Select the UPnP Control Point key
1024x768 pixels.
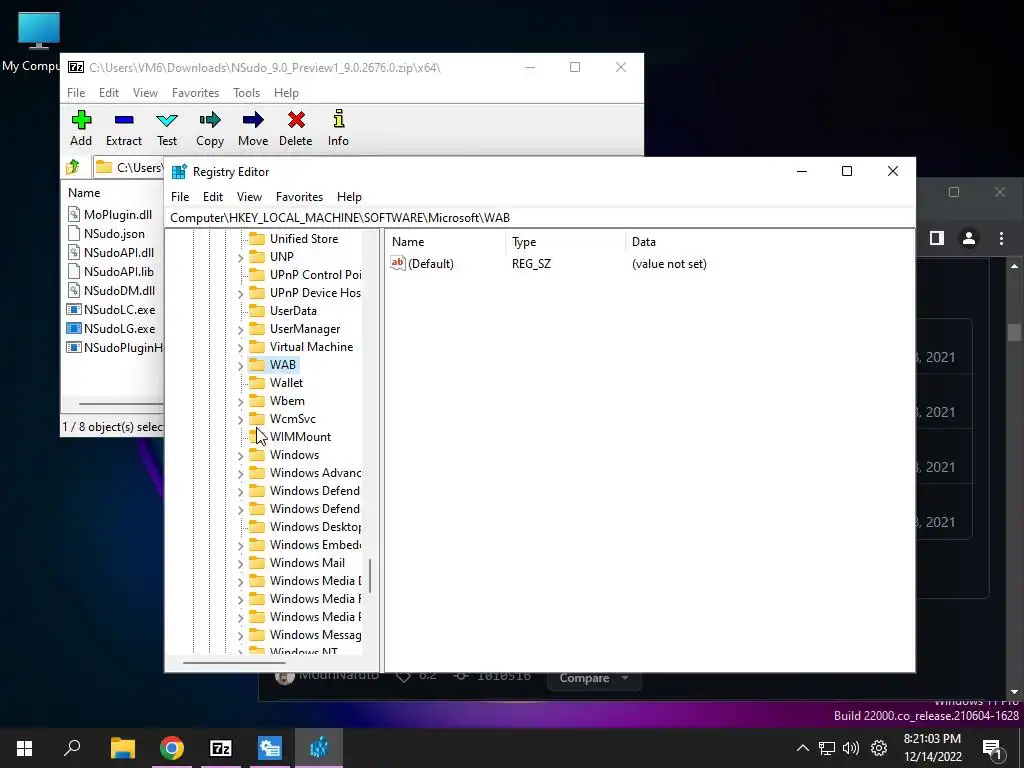[x=315, y=274]
